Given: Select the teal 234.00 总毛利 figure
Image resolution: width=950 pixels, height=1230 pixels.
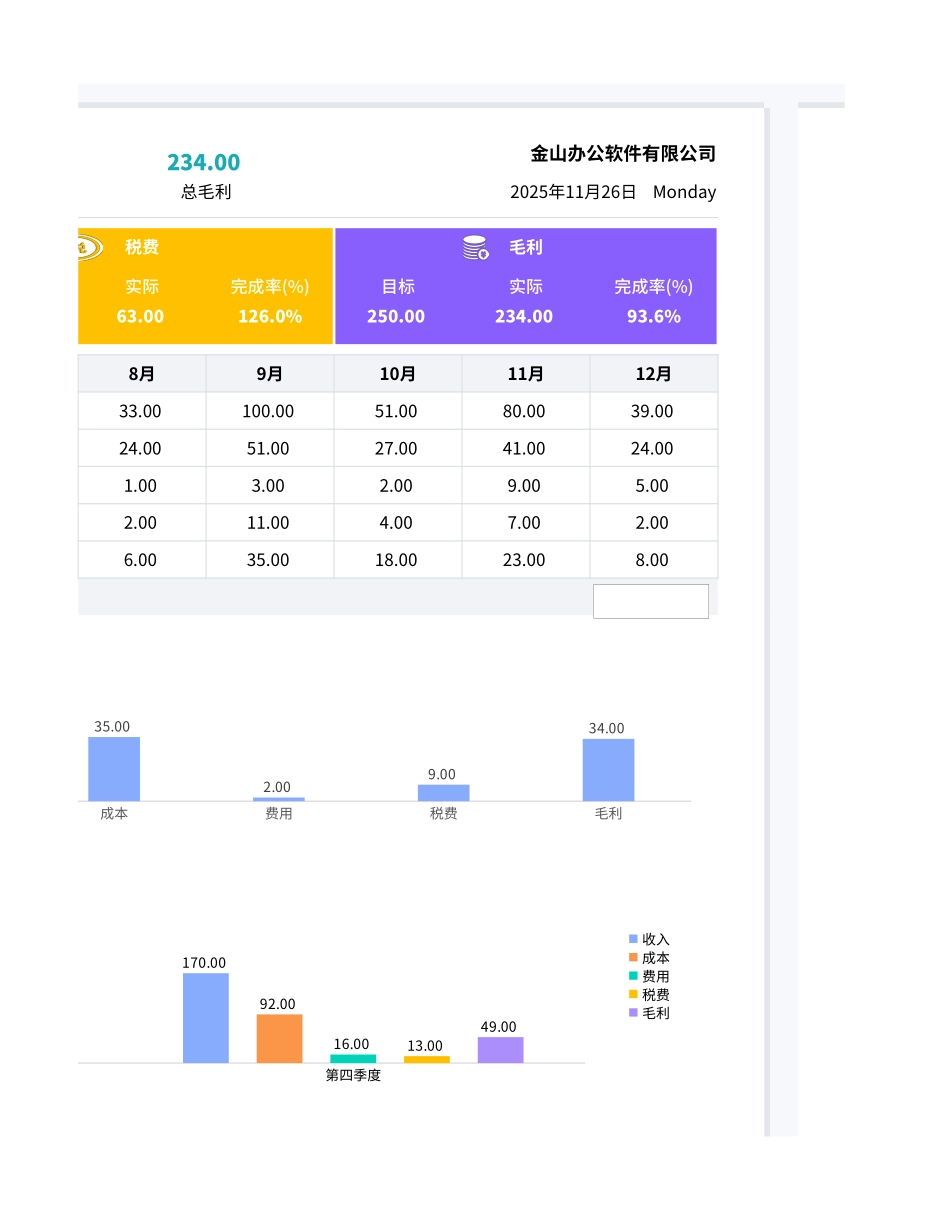Looking at the screenshot, I should 204,162.
